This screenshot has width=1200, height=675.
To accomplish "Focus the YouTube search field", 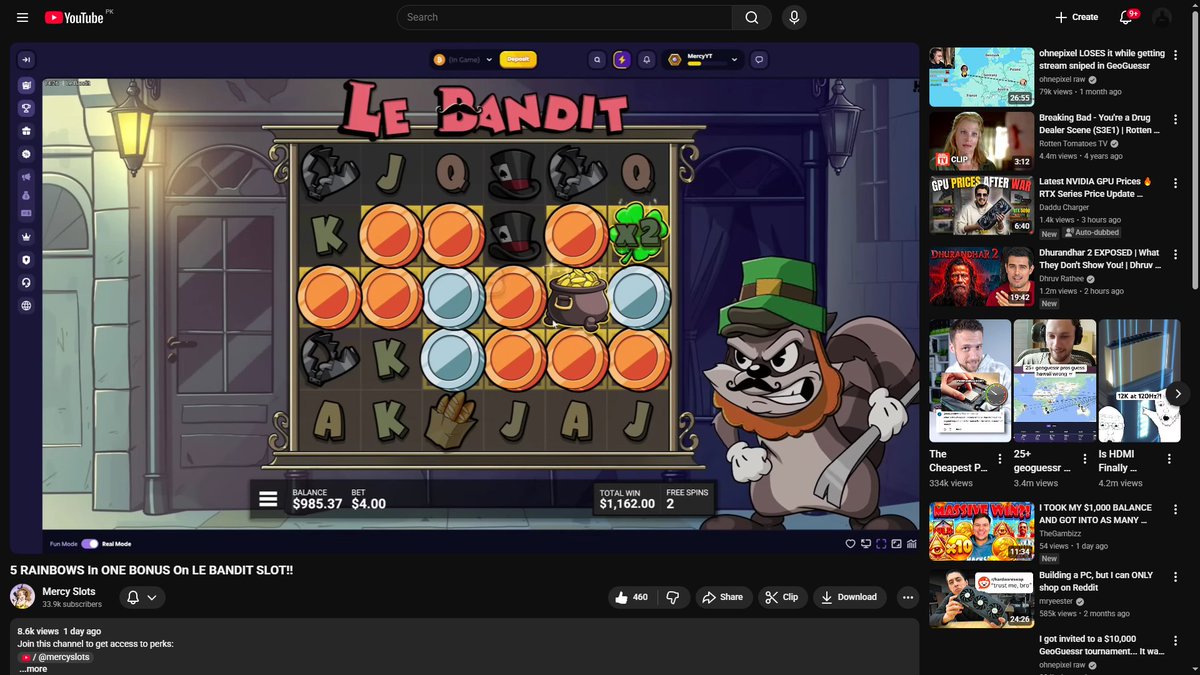I will tap(565, 17).
